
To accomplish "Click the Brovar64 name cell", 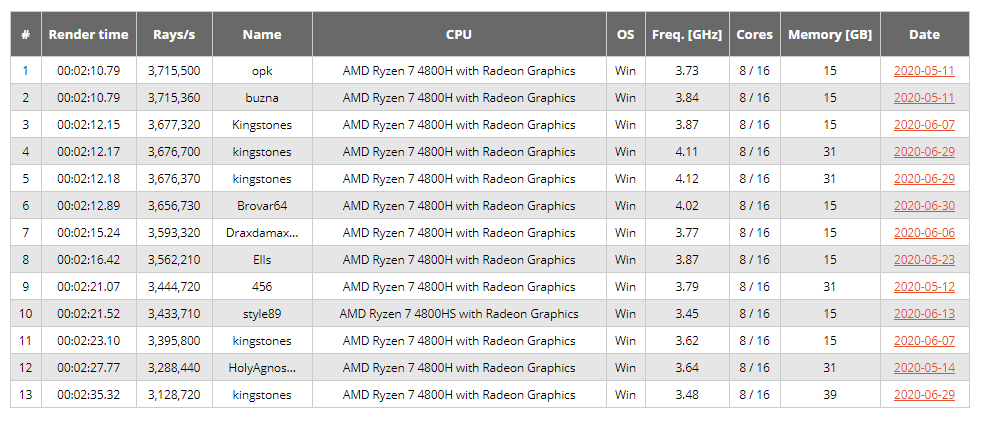I will click(262, 206).
